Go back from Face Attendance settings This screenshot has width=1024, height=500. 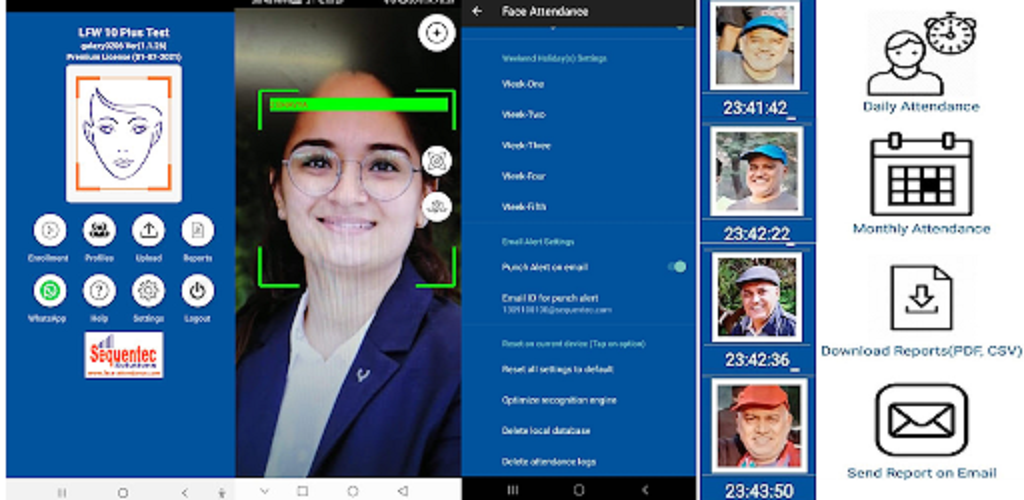pyautogui.click(x=477, y=12)
